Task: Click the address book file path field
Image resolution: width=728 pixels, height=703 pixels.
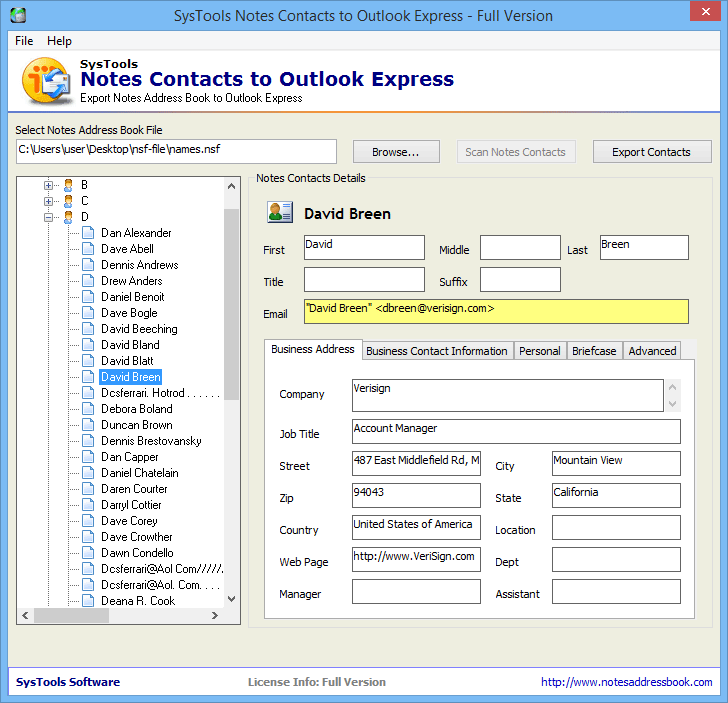Action: 176,151
